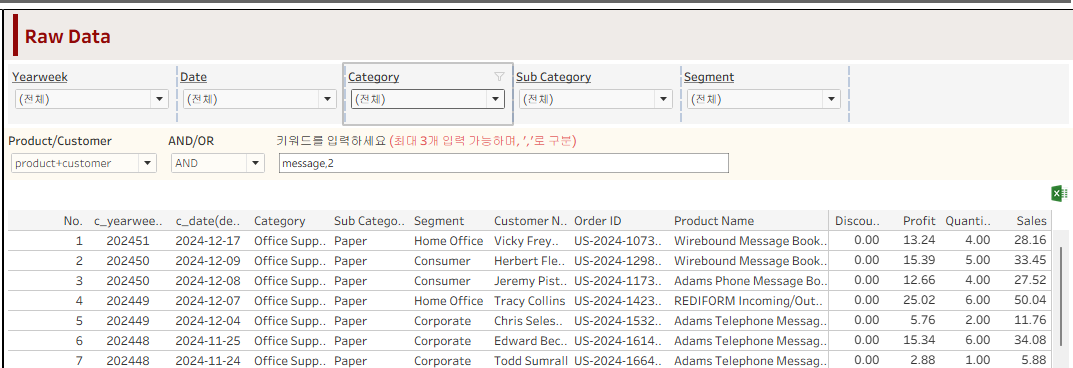The width and height of the screenshot is (1073, 368).
Task: Click the Raw Data dashboard title
Action: point(67,37)
